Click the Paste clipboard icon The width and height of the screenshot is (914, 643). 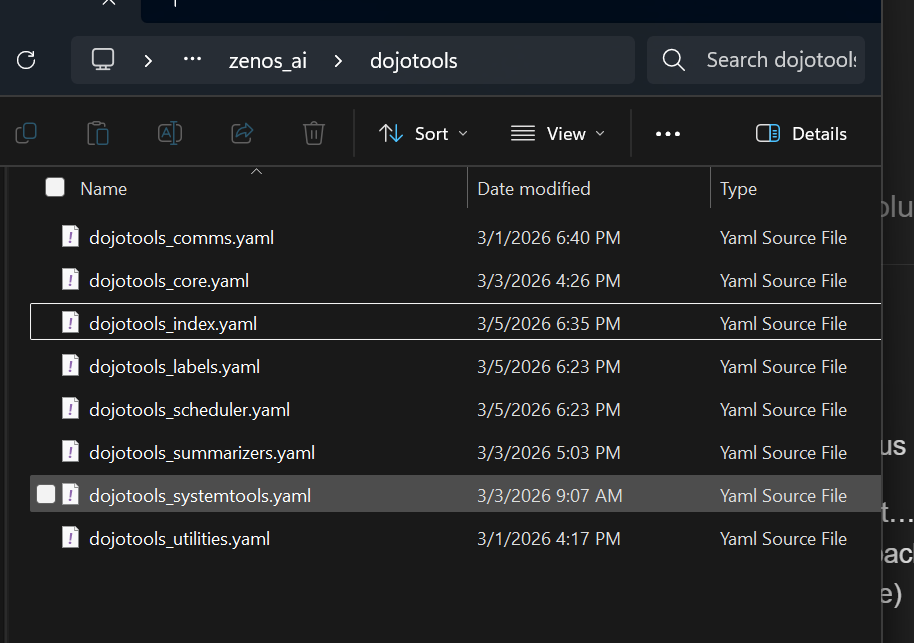pyautogui.click(x=98, y=133)
